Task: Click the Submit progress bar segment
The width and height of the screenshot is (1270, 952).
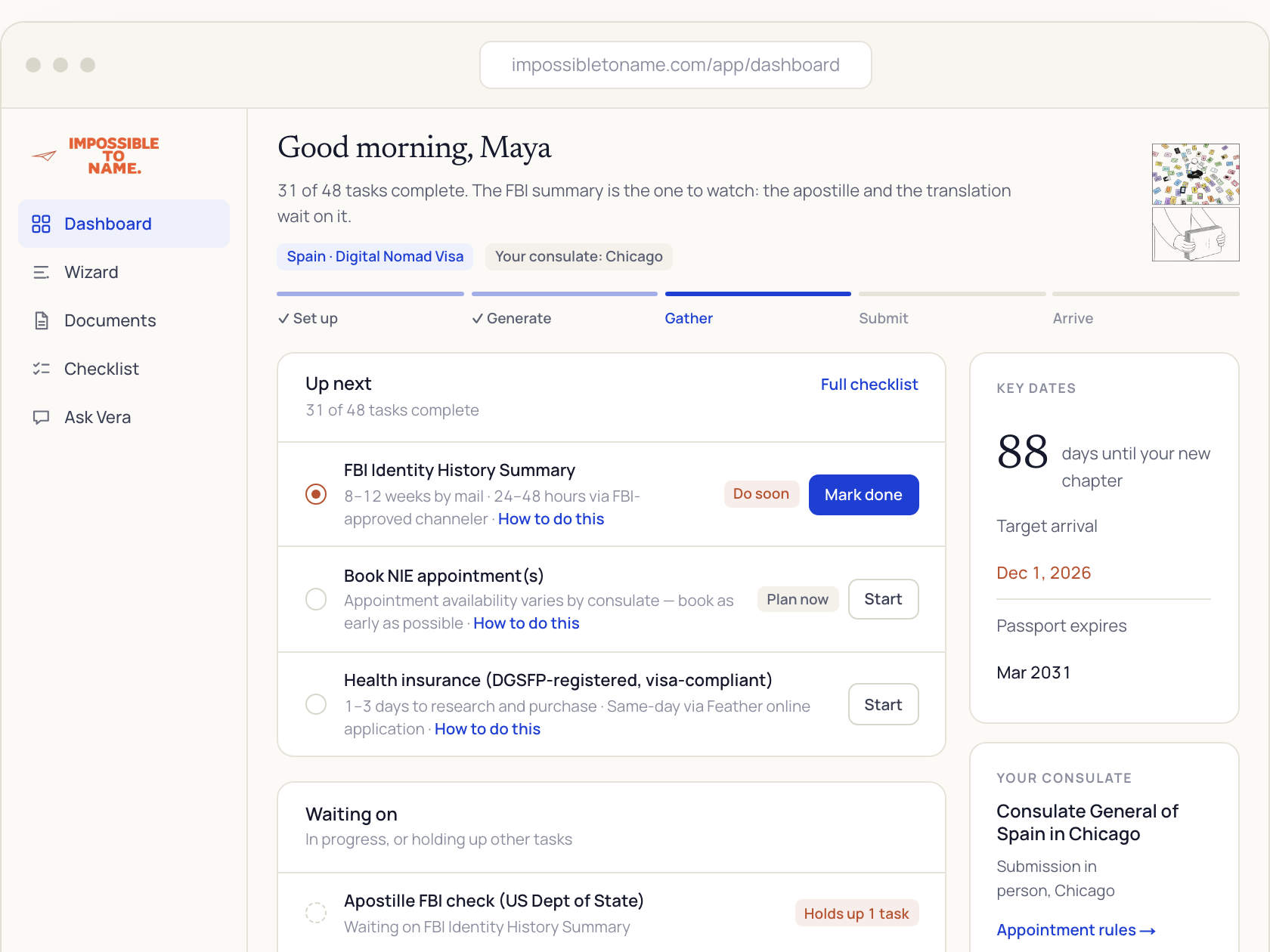Action: pos(952,294)
